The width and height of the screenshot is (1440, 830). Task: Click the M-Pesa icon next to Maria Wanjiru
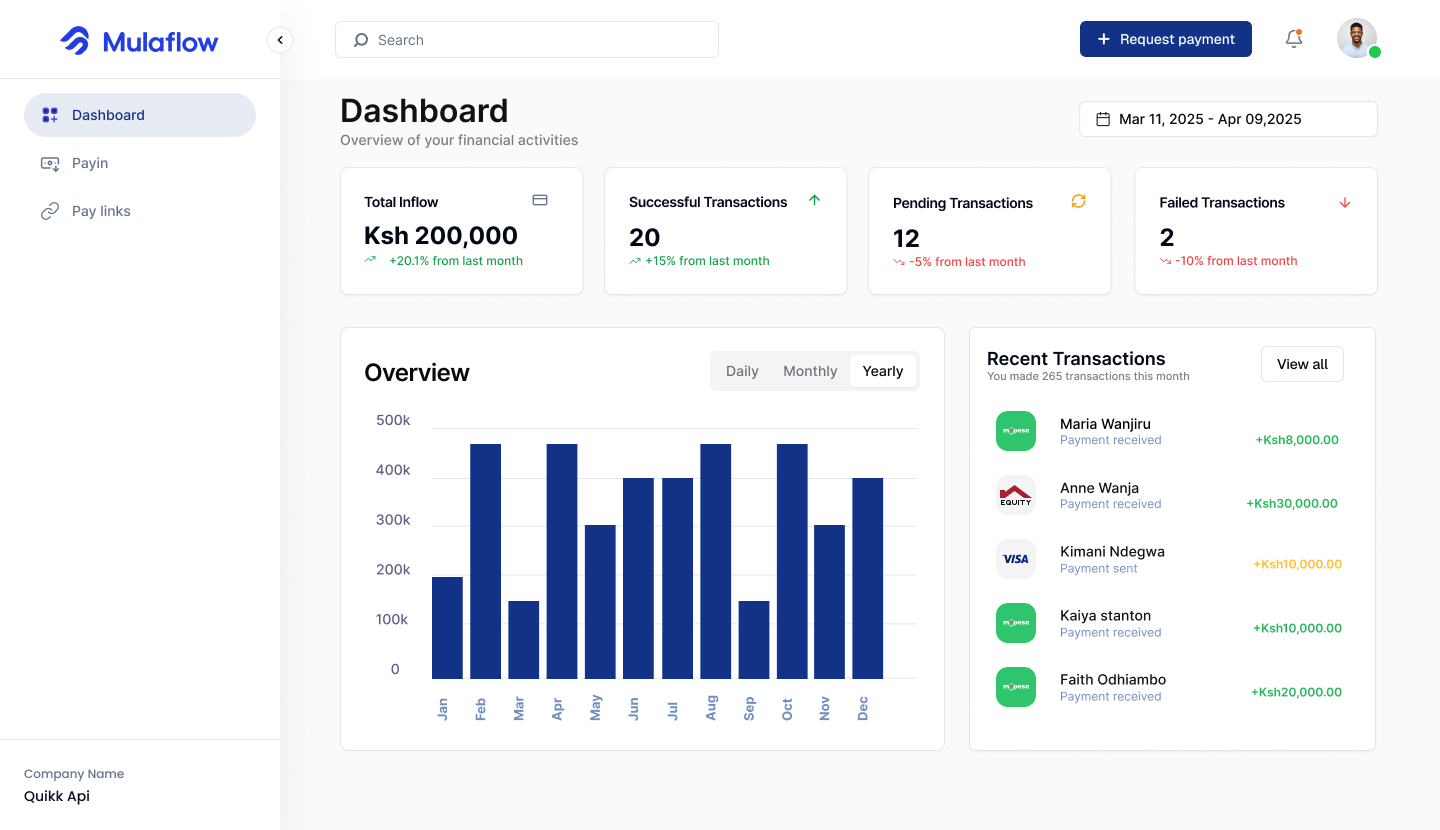click(1016, 431)
